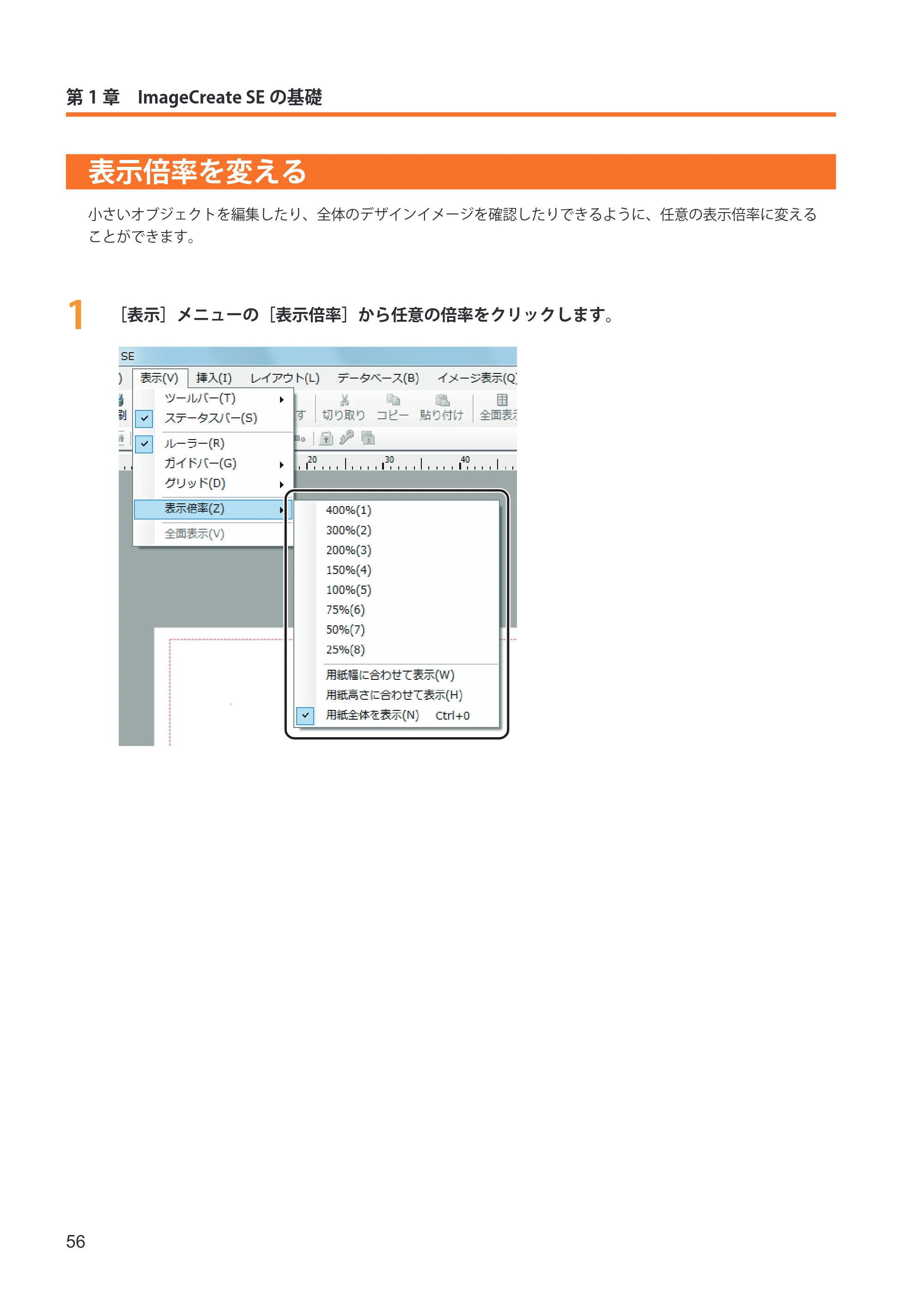This screenshot has height=1308, width=924.
Task: Toggle the ルーラー(R) checkmark
Action: (144, 444)
